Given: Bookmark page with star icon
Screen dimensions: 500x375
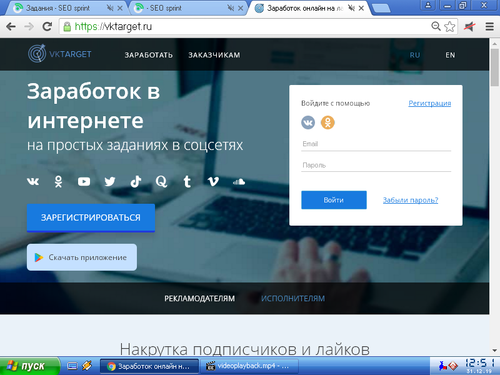Looking at the screenshot, I should (450, 26).
